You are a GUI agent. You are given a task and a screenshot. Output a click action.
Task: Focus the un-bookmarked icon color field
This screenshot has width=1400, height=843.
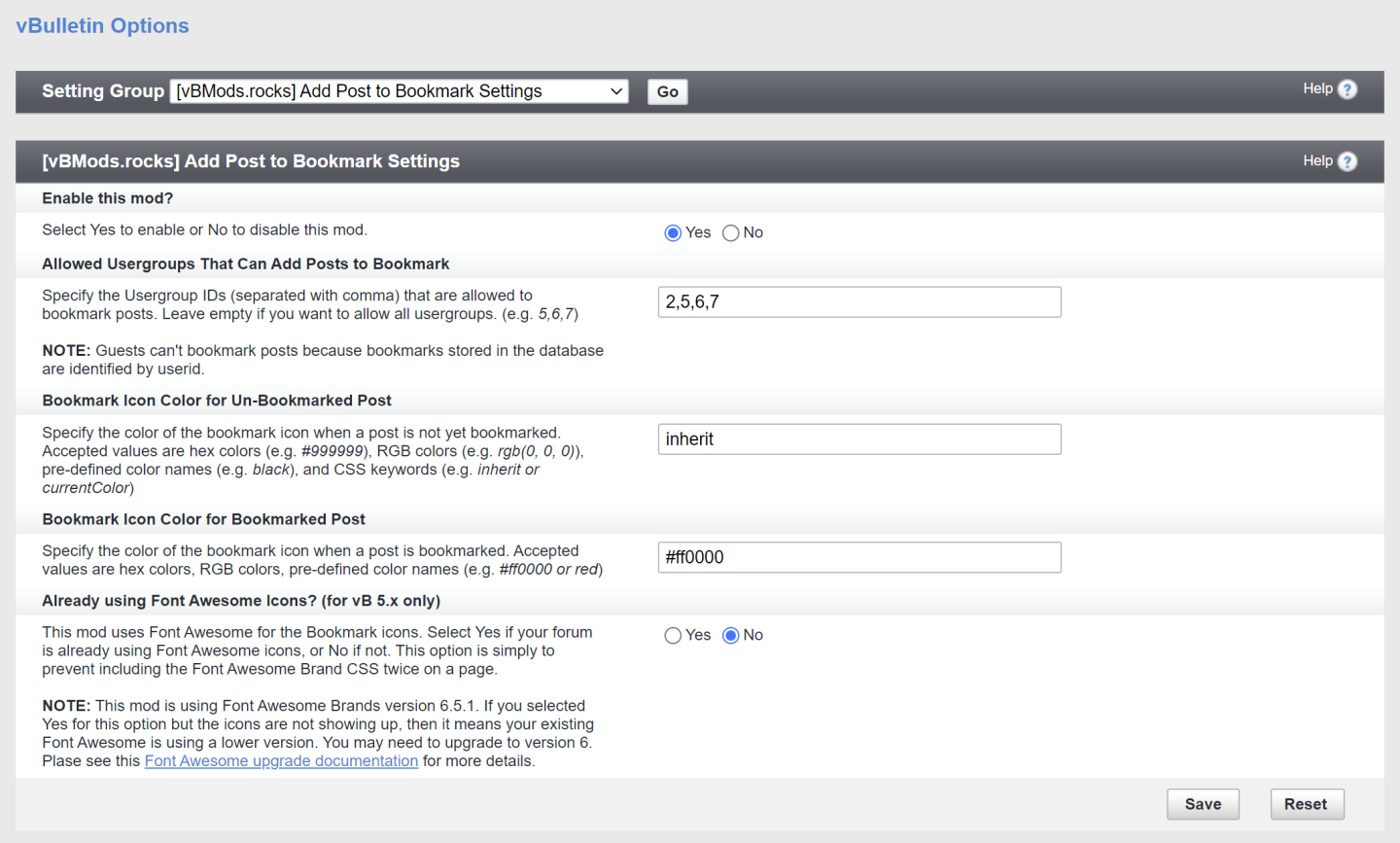[x=859, y=439]
